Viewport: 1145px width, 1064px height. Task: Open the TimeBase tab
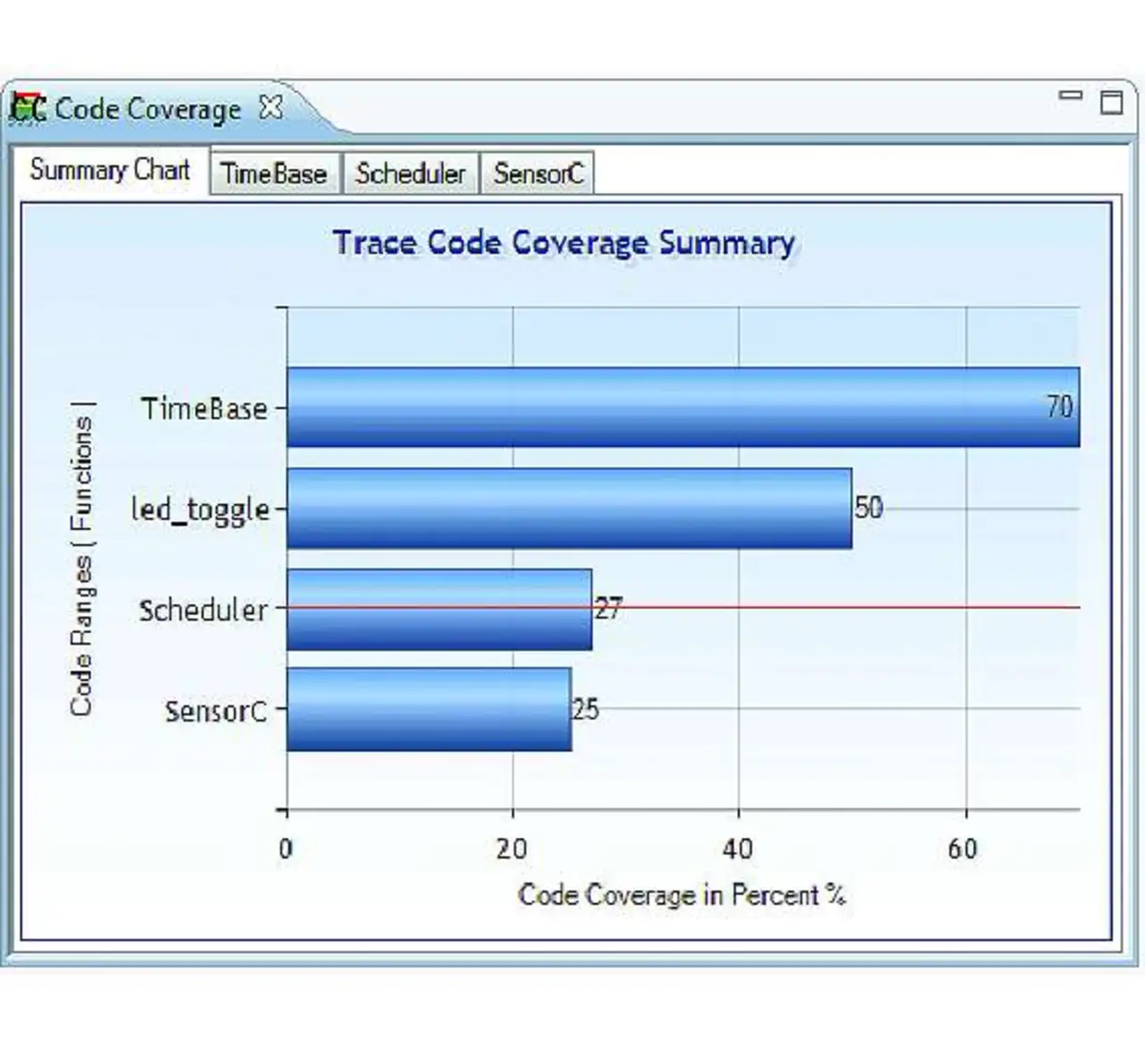[x=274, y=173]
